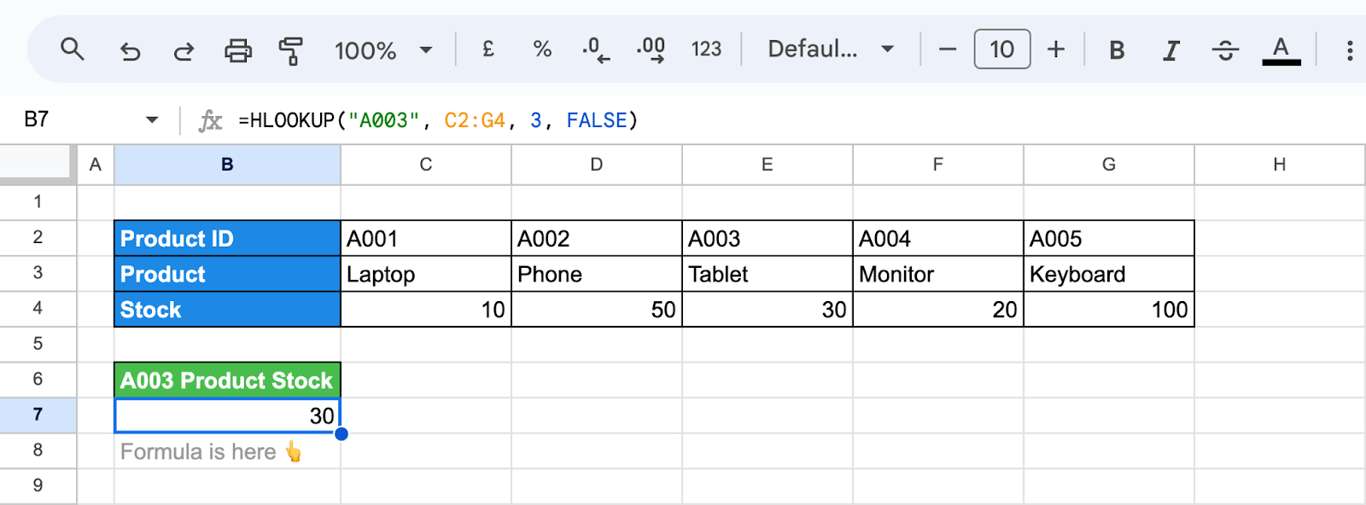Decrease font size with minus
Screen dimensions: 1366x505
(x=948, y=49)
